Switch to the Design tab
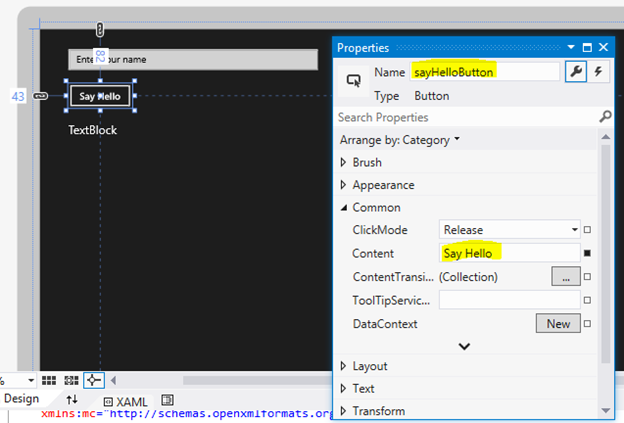 (x=21, y=398)
